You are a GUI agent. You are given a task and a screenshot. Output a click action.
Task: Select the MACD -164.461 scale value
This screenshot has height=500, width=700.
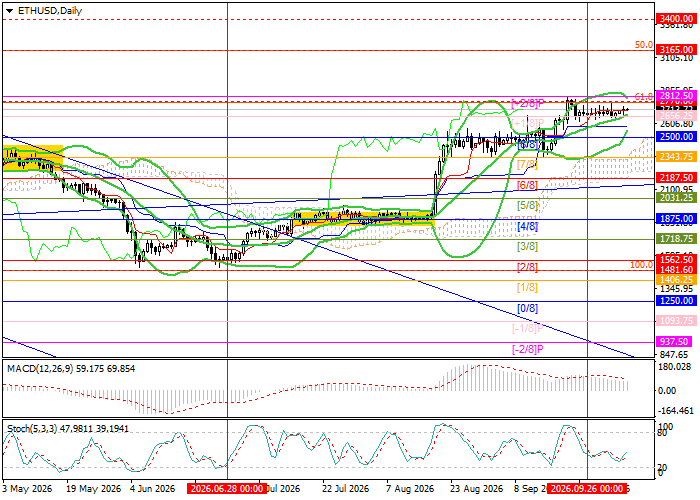(675, 411)
